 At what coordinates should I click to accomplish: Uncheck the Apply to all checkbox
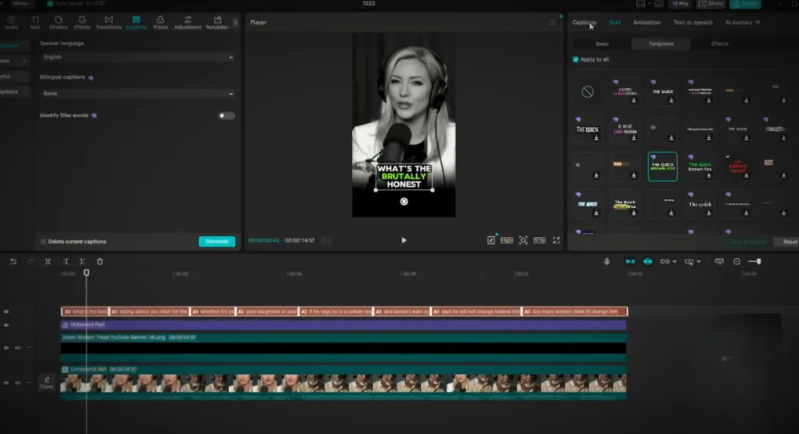tap(576, 60)
